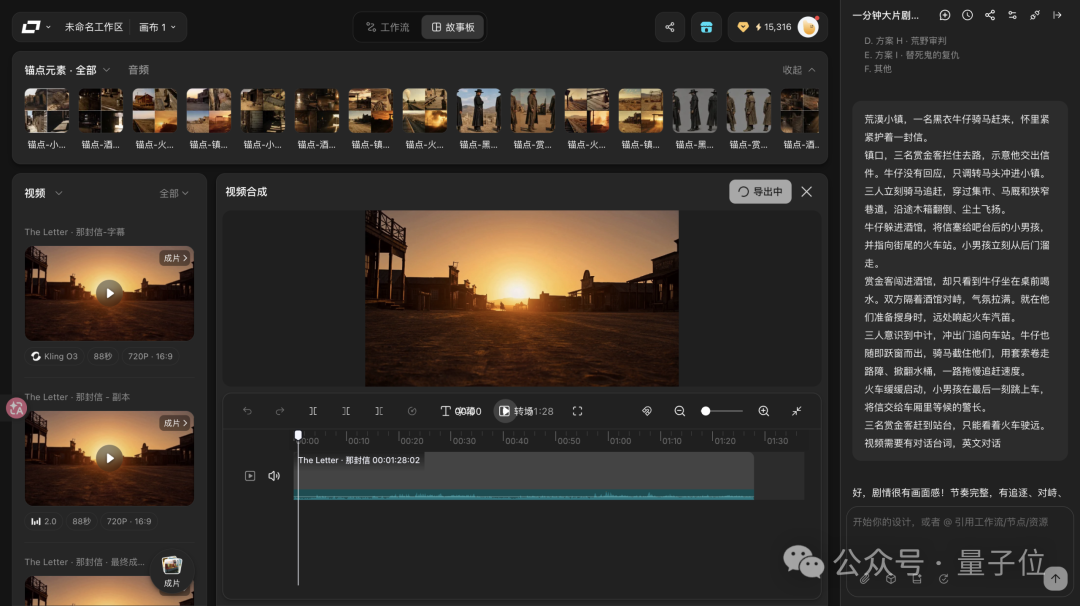The image size is (1080, 606).
Task: Add a transition (转场) in timeline toolbar
Action: pos(517,411)
